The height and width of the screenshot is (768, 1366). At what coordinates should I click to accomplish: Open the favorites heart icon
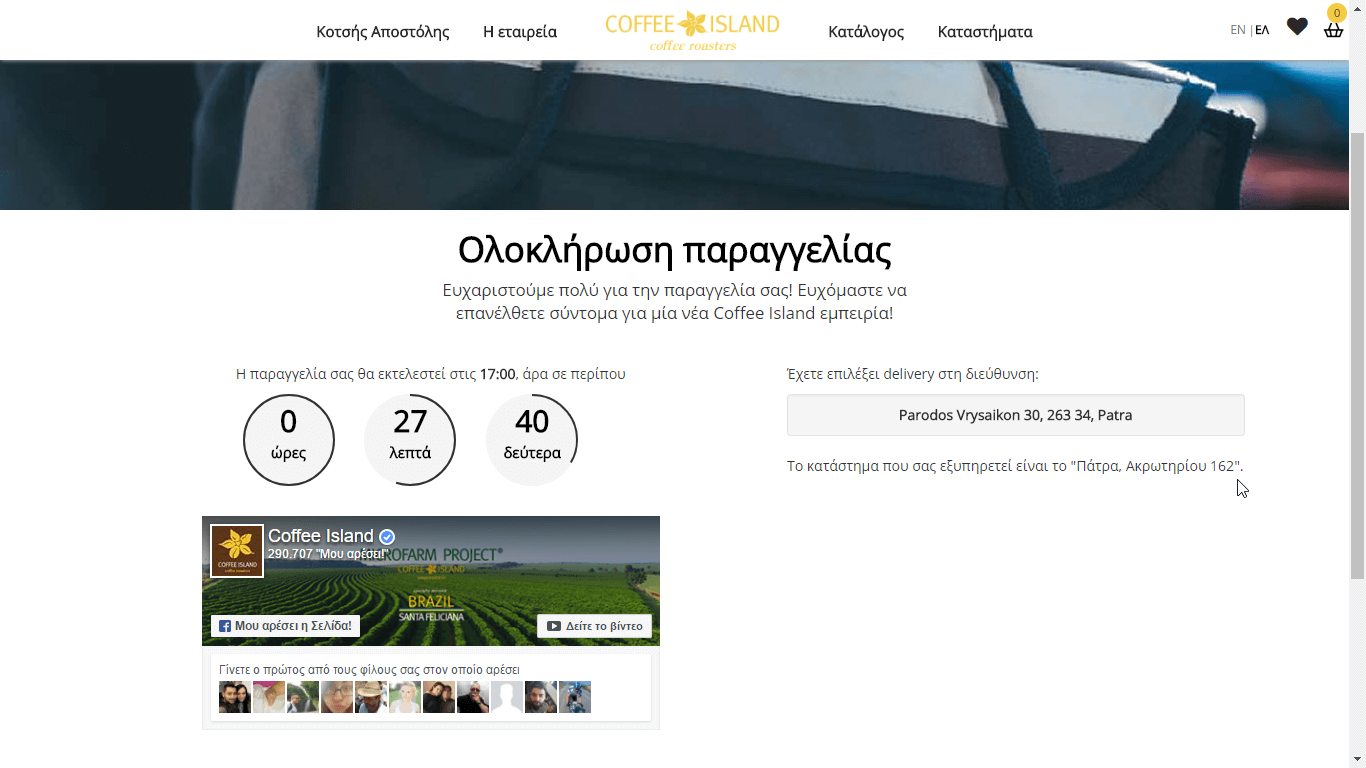pos(1297,27)
